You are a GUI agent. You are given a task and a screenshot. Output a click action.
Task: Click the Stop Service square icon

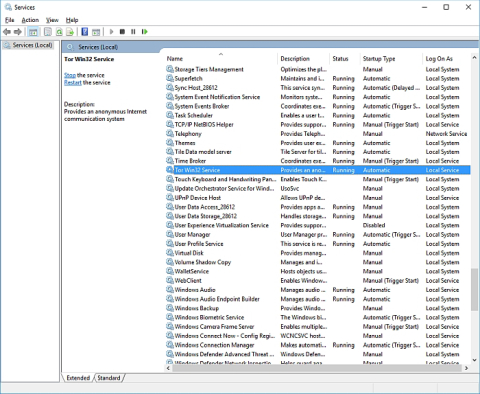[122, 32]
